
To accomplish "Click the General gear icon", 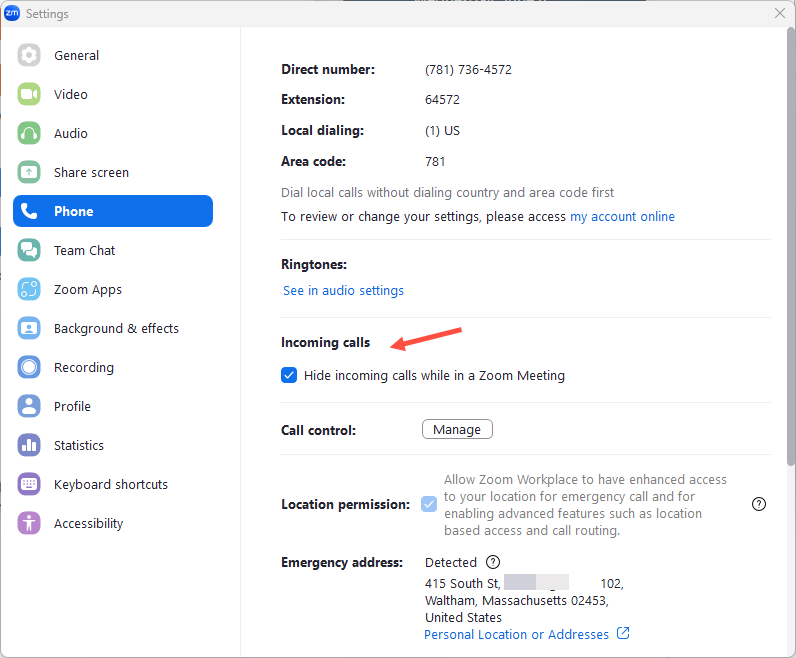I will pyautogui.click(x=29, y=55).
